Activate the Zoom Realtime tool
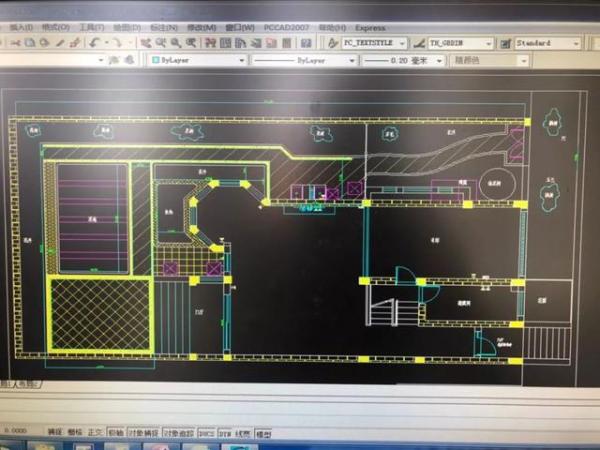 pos(161,43)
